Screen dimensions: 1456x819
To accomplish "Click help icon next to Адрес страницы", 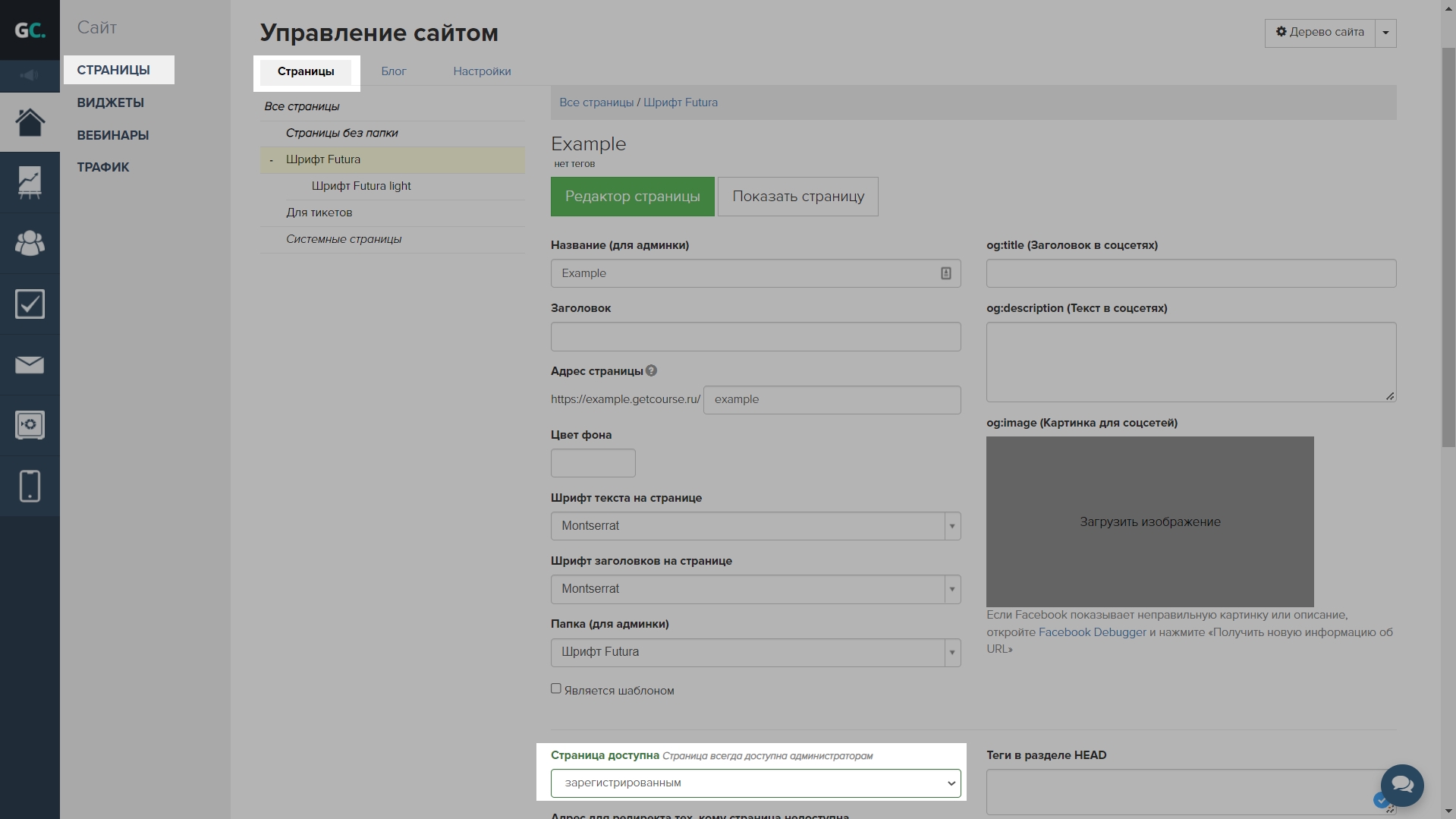I will point(651,370).
